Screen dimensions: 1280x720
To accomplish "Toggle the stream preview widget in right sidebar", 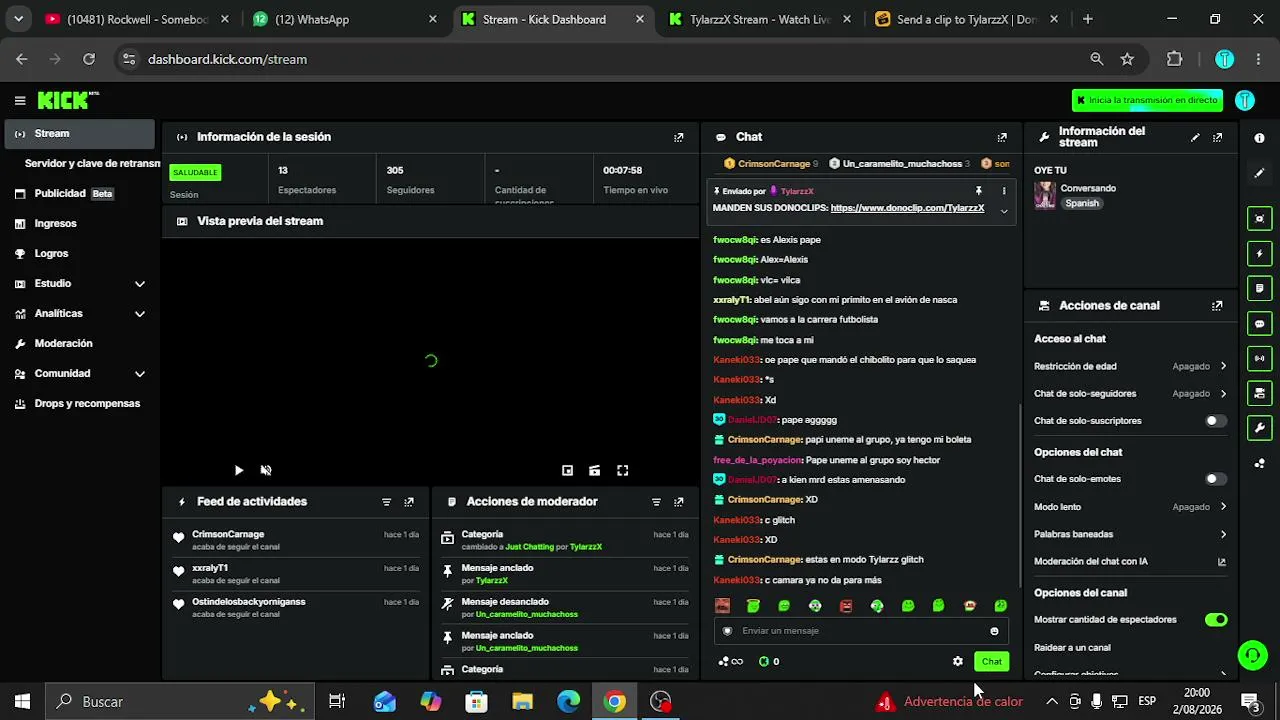I will point(1259,219).
